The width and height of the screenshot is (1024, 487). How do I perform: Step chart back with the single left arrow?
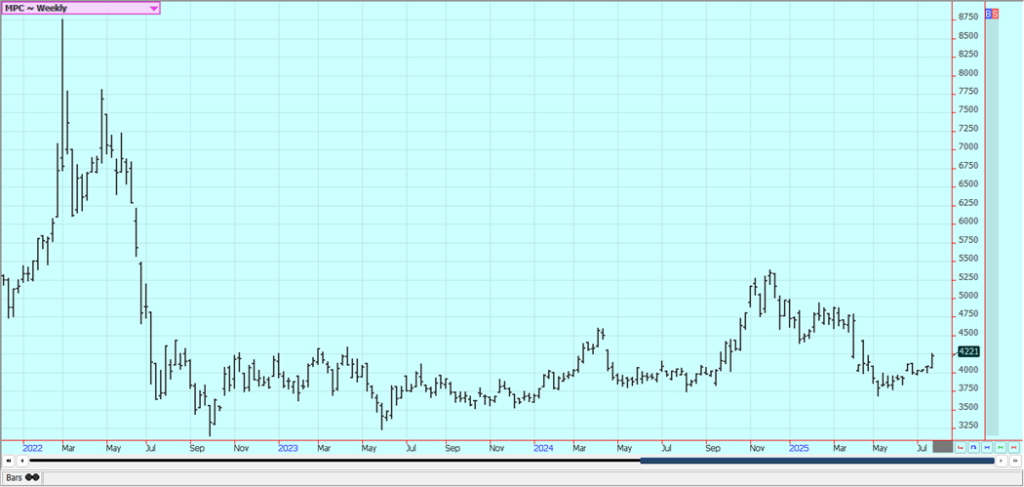click(x=22, y=461)
